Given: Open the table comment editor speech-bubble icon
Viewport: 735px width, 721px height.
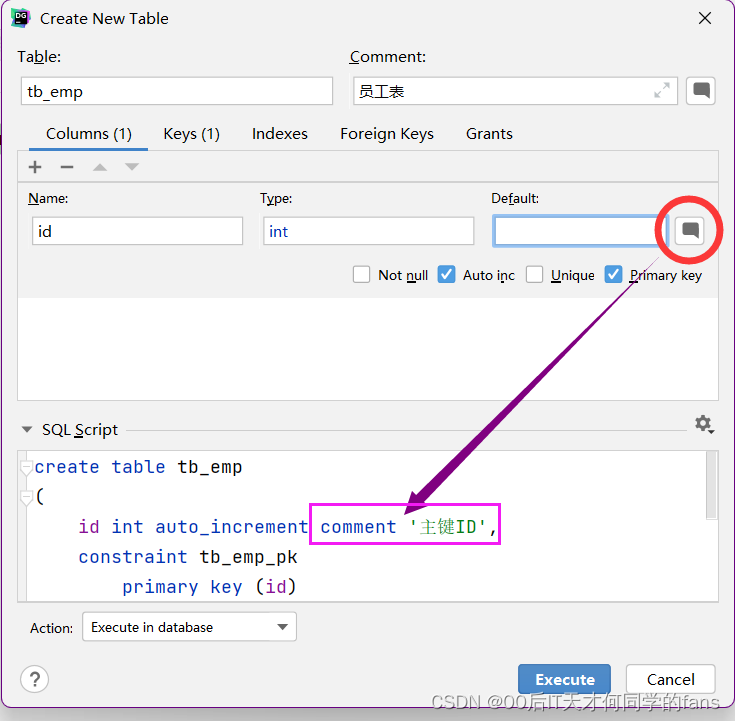Looking at the screenshot, I should [701, 90].
